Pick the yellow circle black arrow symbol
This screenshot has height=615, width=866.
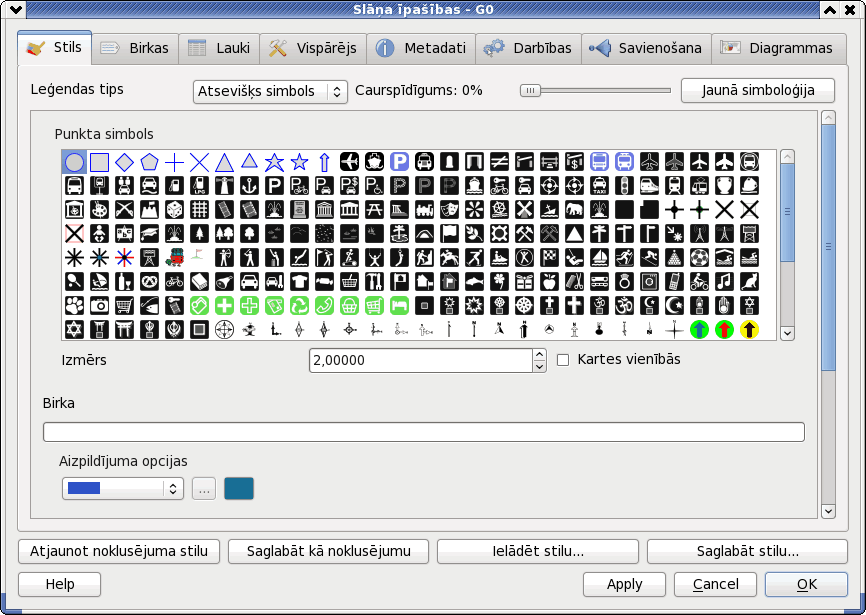click(749, 330)
